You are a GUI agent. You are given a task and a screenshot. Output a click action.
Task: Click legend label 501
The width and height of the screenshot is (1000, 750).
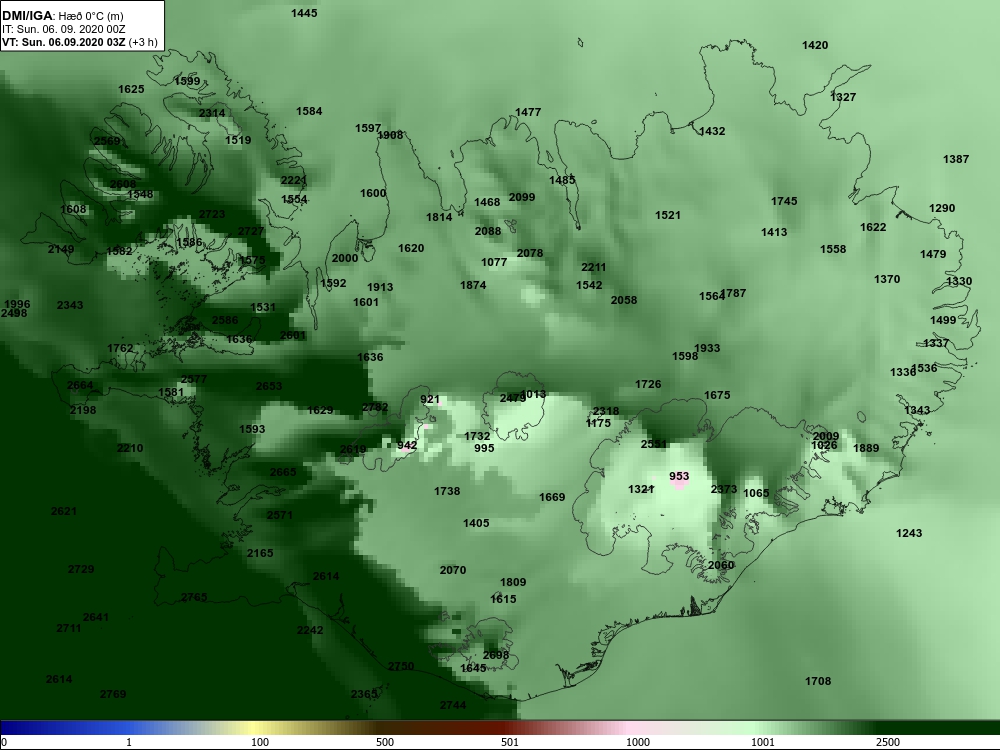coord(510,742)
